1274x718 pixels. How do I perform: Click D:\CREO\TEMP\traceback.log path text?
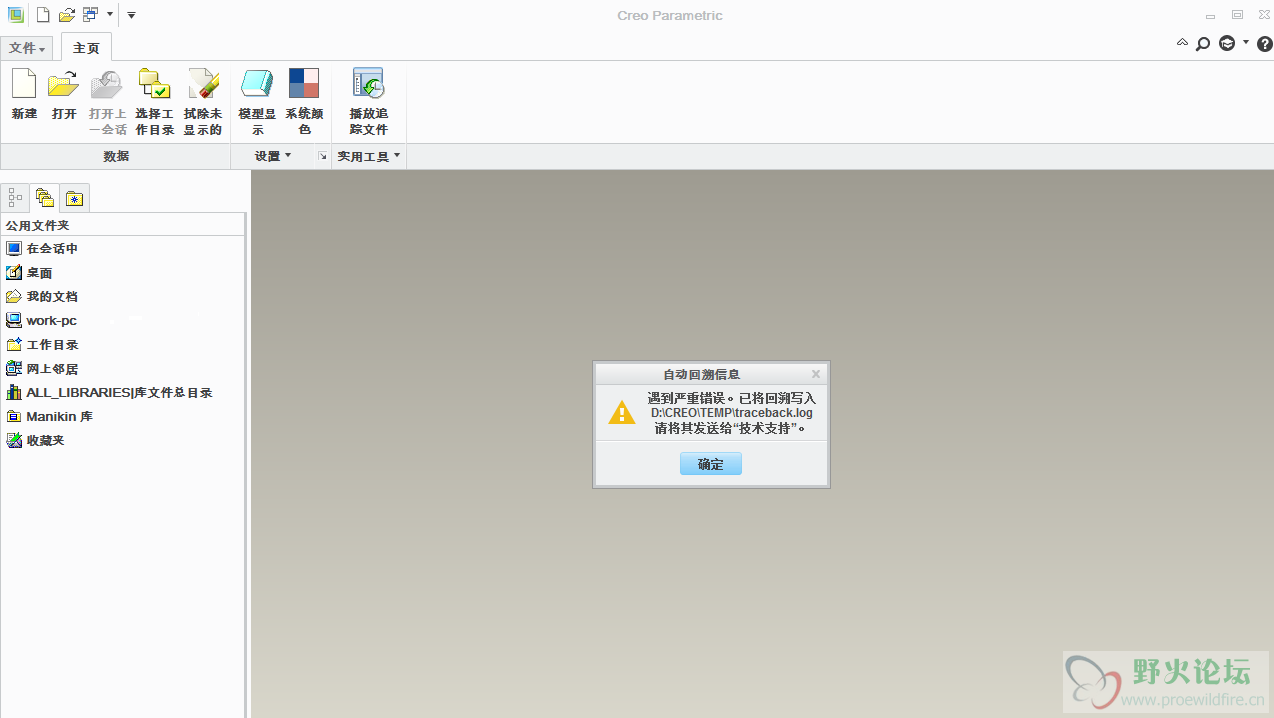[x=732, y=413]
